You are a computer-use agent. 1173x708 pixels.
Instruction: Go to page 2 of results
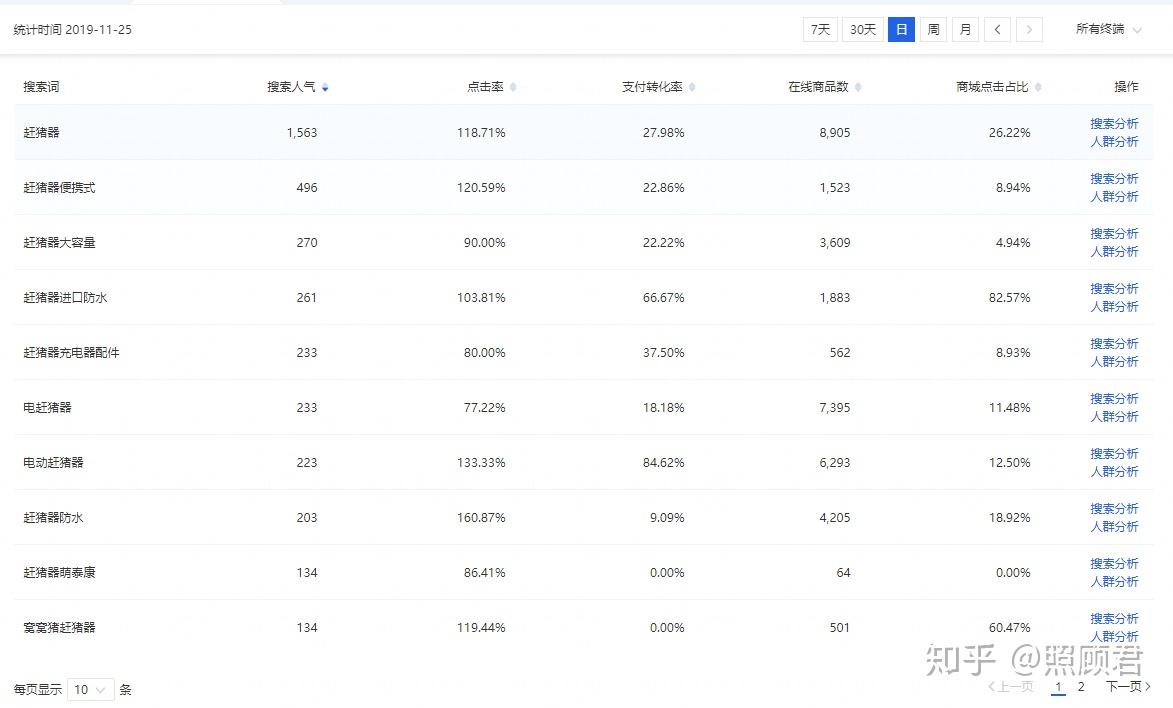pyautogui.click(x=1081, y=686)
